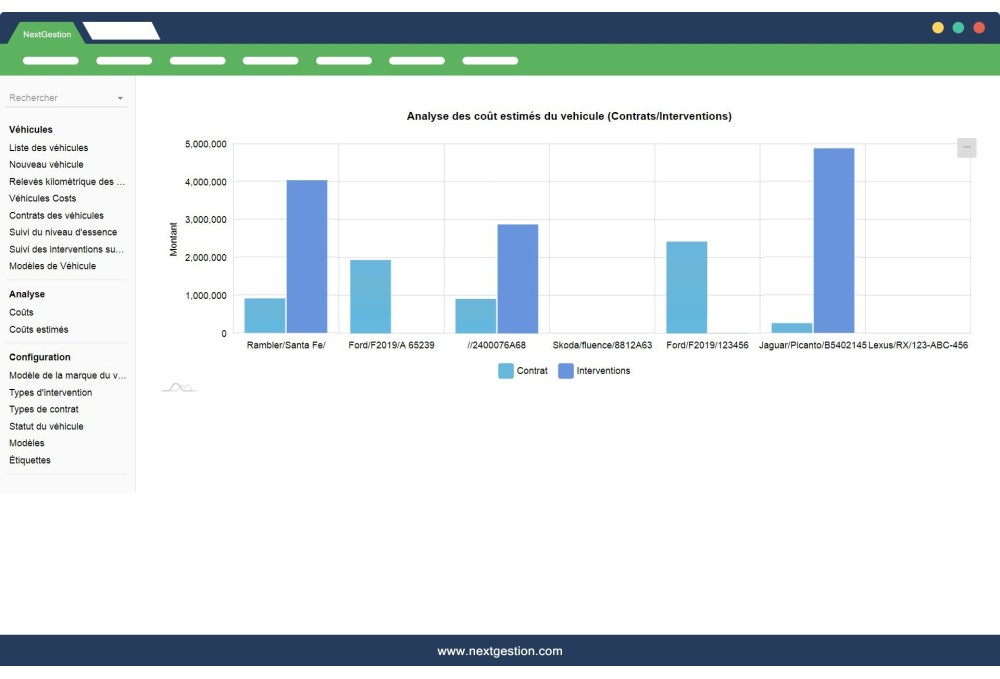Screen dimensions: 1000x679
Task: Click the light blue Contrat legend swatch
Action: click(506, 371)
